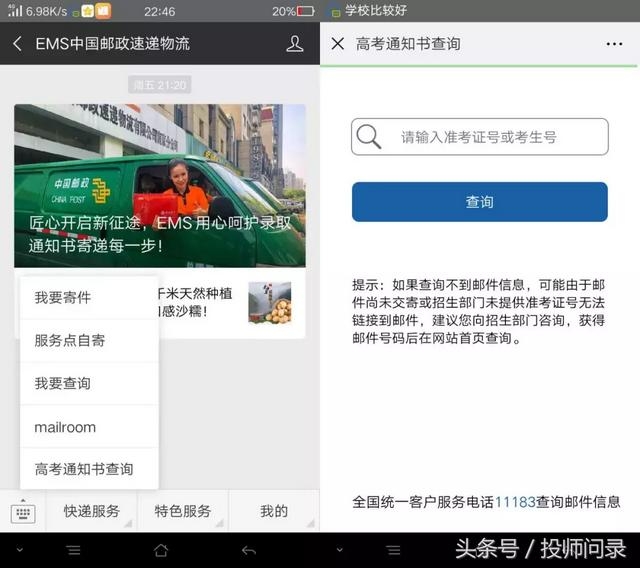Open the EMS account profile icon
This screenshot has height=568, width=640.
(x=295, y=43)
